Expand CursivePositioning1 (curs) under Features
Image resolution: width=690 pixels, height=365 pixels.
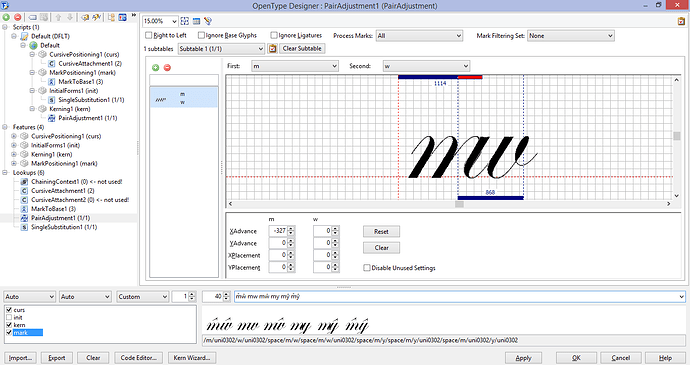14,136
